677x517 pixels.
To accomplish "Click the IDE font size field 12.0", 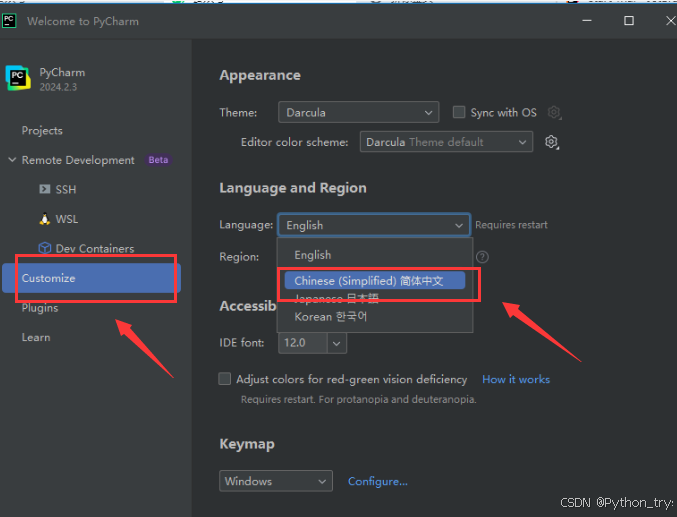I will click(x=303, y=343).
